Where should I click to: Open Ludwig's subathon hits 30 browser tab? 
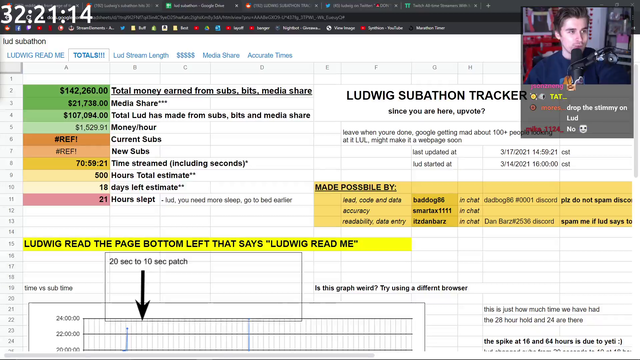(122, 6)
